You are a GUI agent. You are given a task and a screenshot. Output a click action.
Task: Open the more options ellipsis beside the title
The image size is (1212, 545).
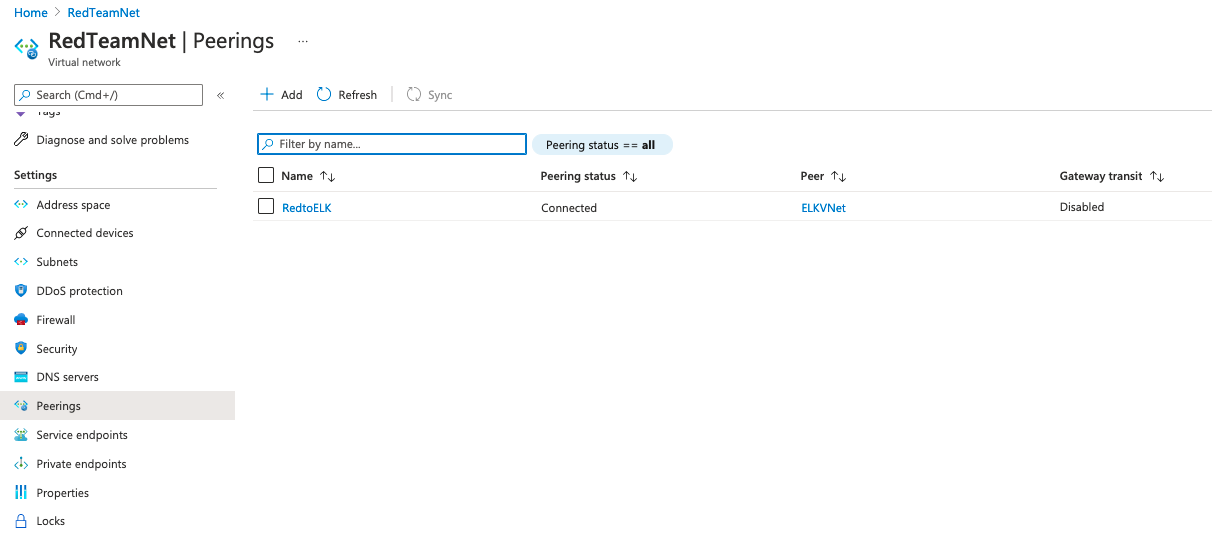tap(303, 42)
